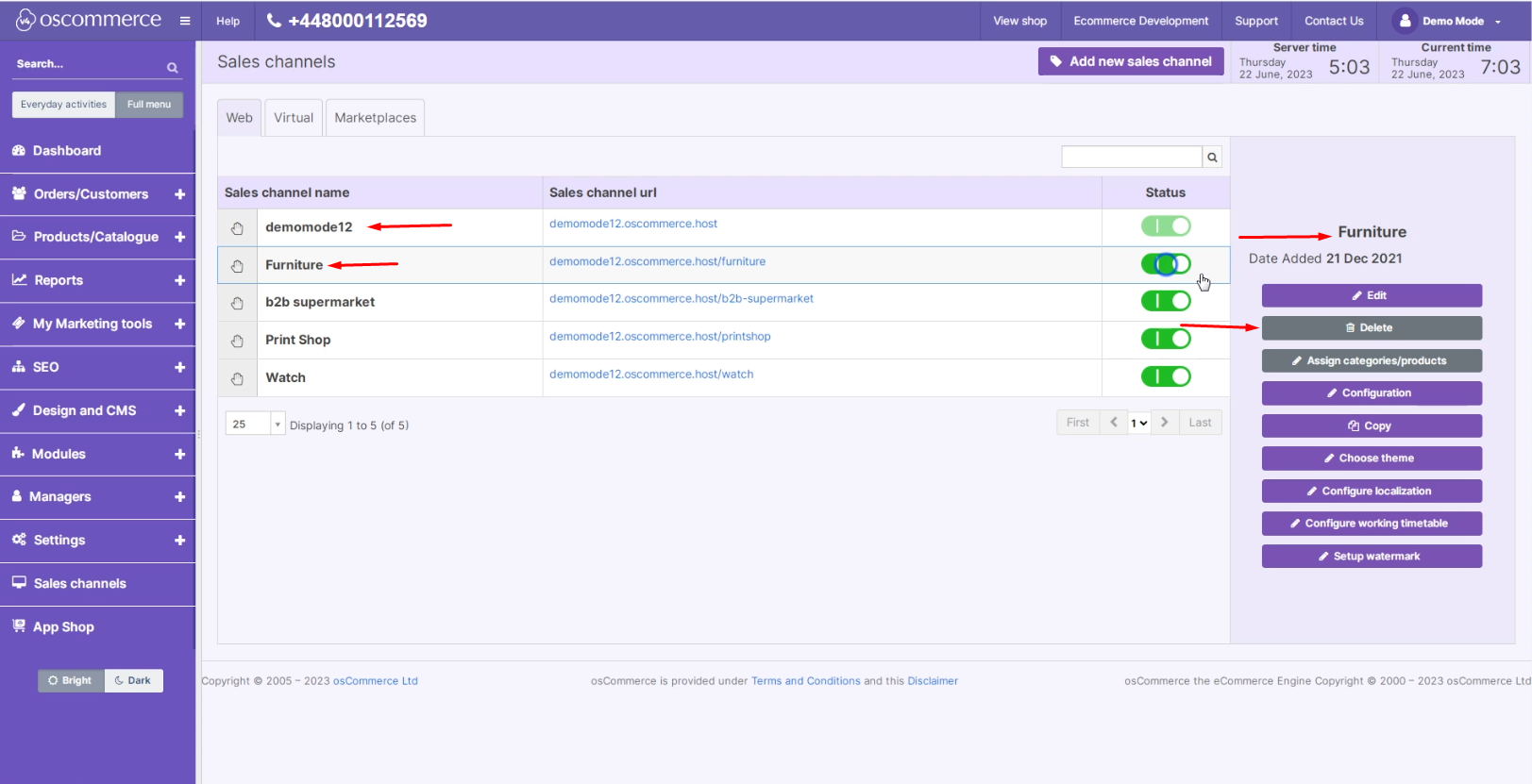This screenshot has width=1532, height=784.
Task: Click the Orders/Customers people icon
Action: [19, 193]
